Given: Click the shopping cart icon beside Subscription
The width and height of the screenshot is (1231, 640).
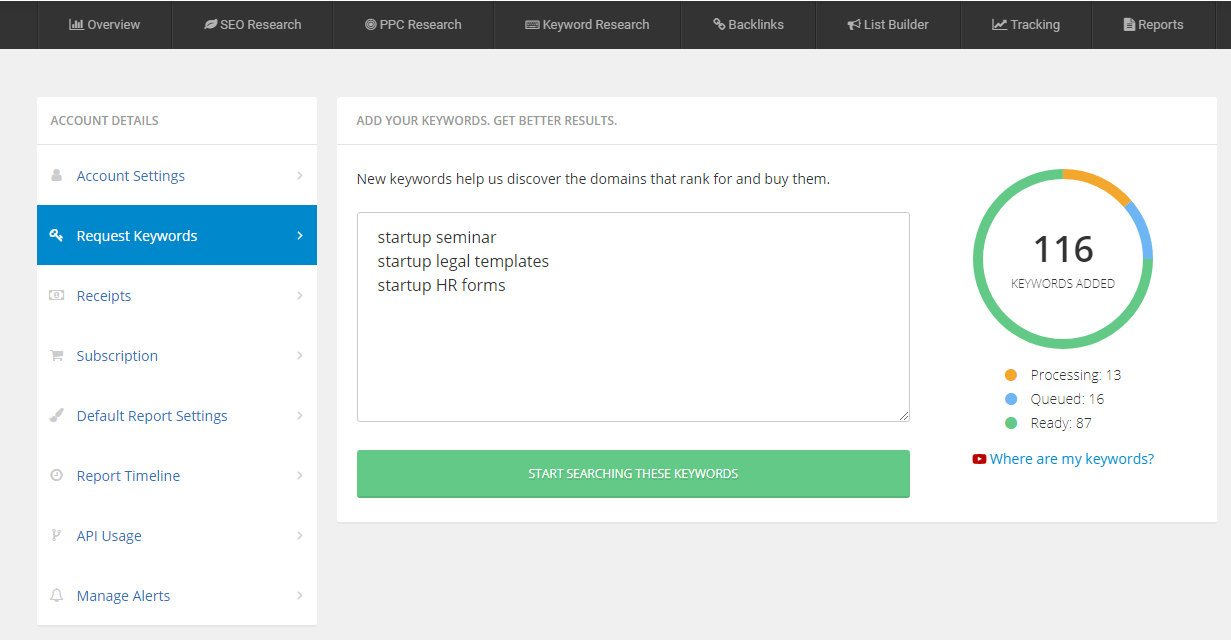Looking at the screenshot, I should pos(56,355).
